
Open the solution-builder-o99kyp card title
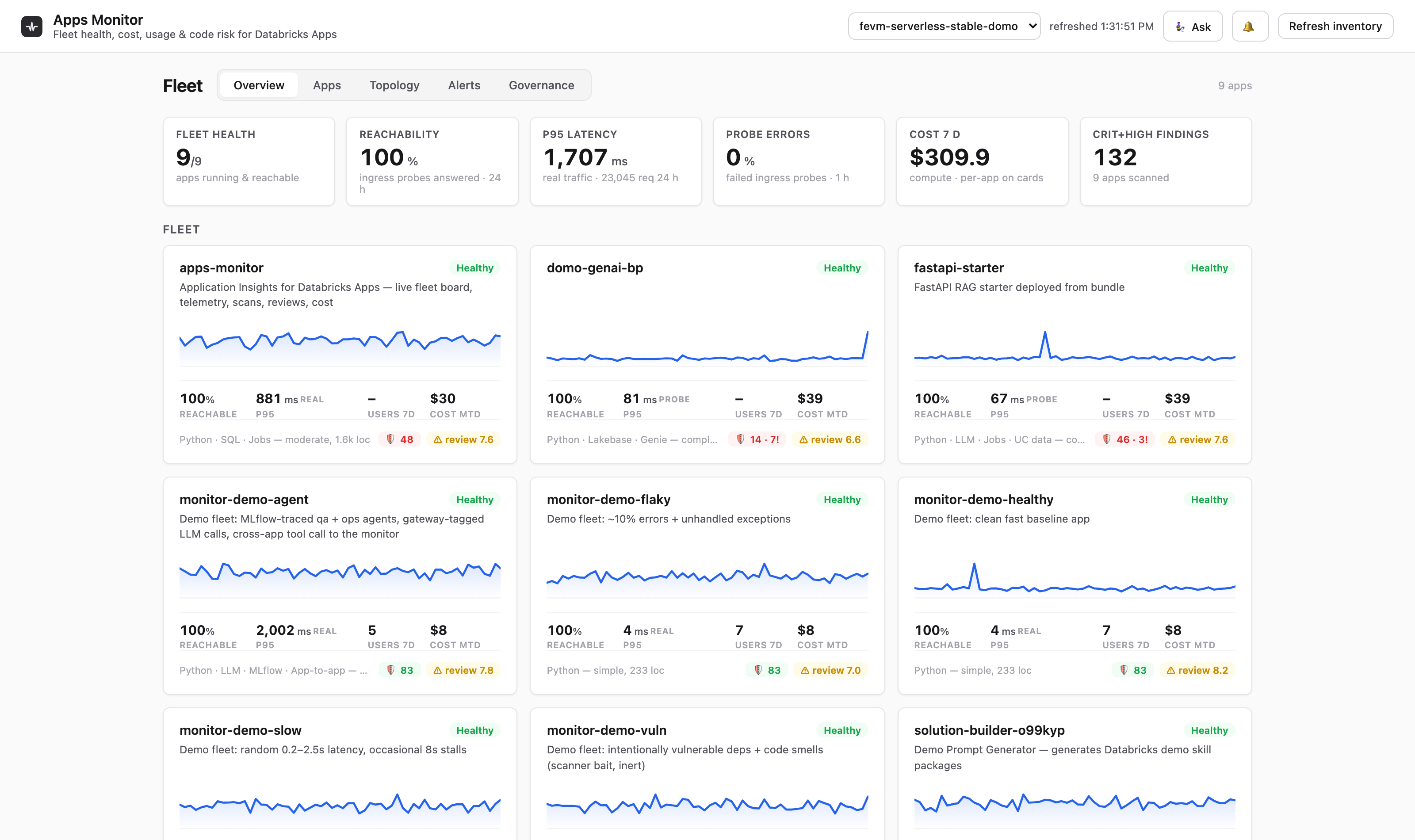click(989, 730)
